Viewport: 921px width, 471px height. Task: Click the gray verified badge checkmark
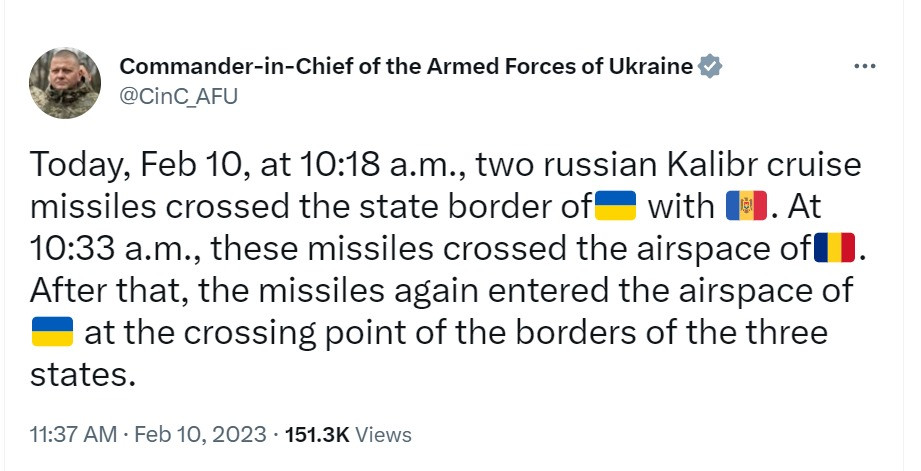[x=710, y=67]
